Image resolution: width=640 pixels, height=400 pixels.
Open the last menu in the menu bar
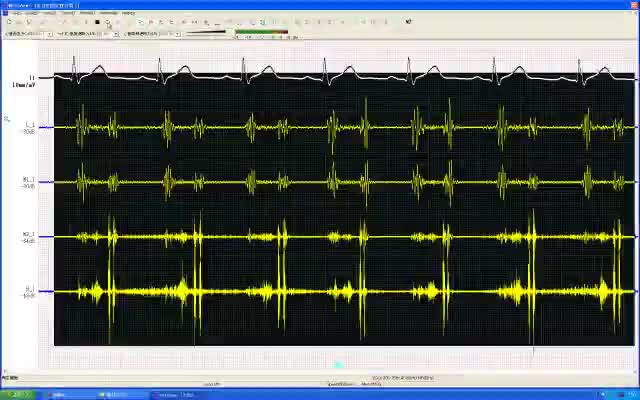(128, 13)
